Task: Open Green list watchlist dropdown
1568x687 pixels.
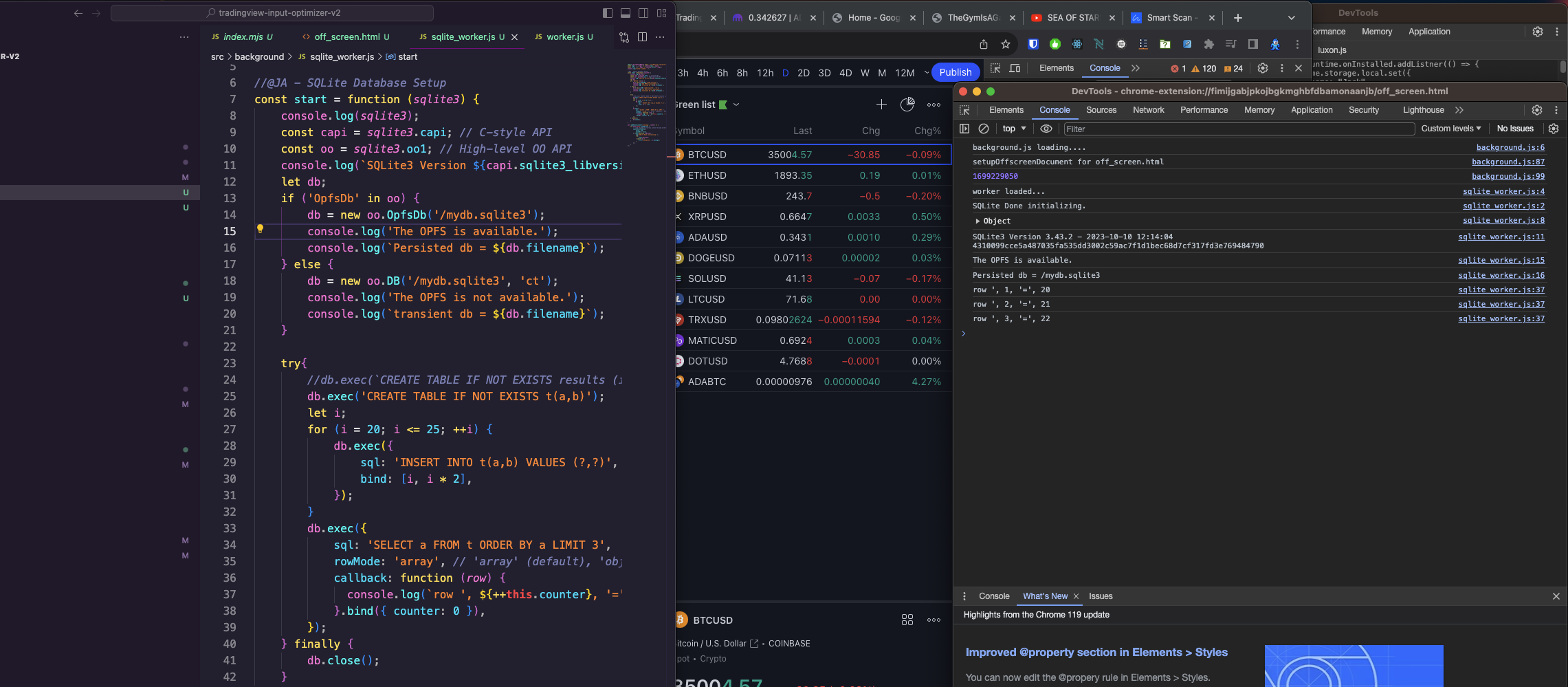Action: [736, 105]
